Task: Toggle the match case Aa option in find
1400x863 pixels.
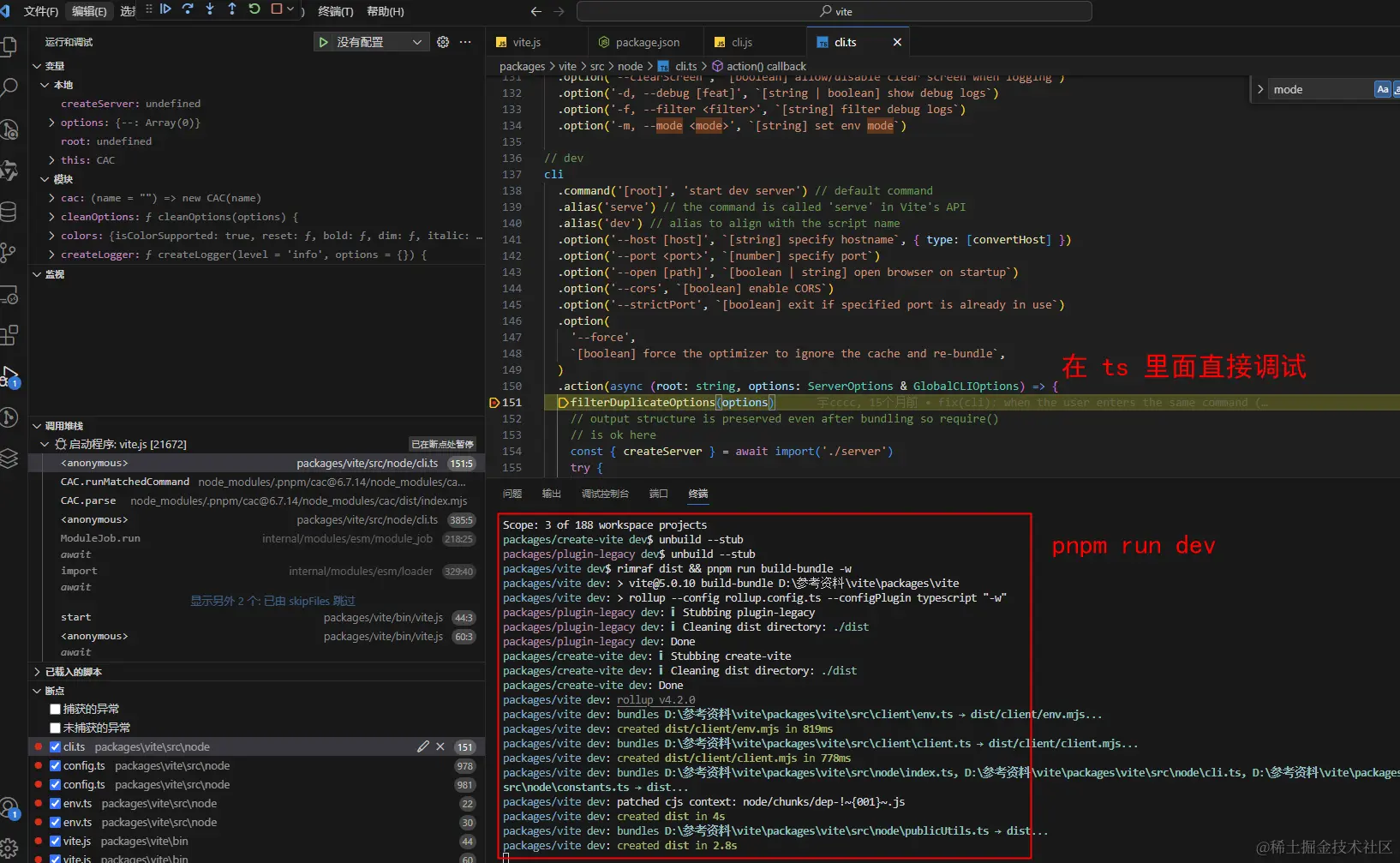Action: (x=1382, y=89)
